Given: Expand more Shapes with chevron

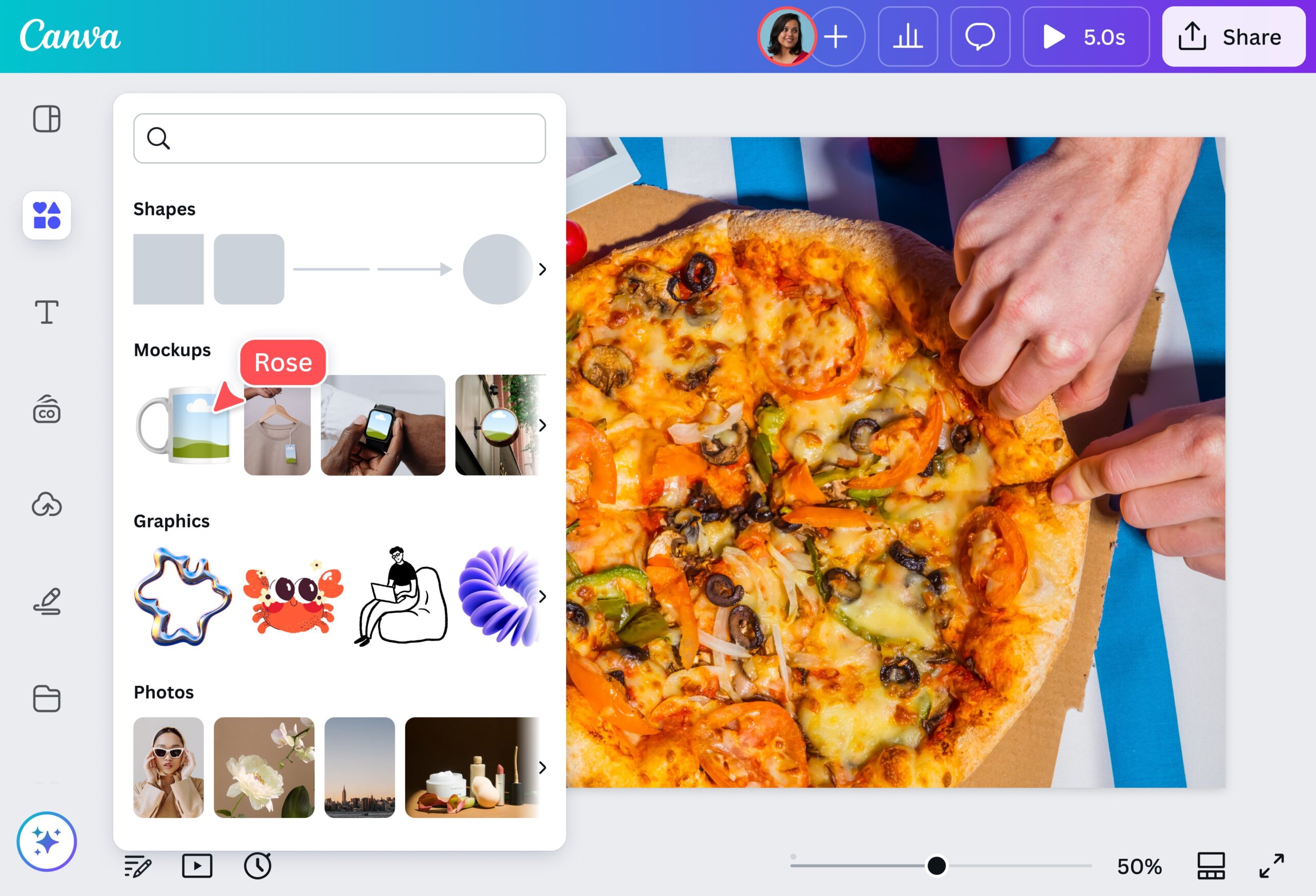Looking at the screenshot, I should [542, 269].
